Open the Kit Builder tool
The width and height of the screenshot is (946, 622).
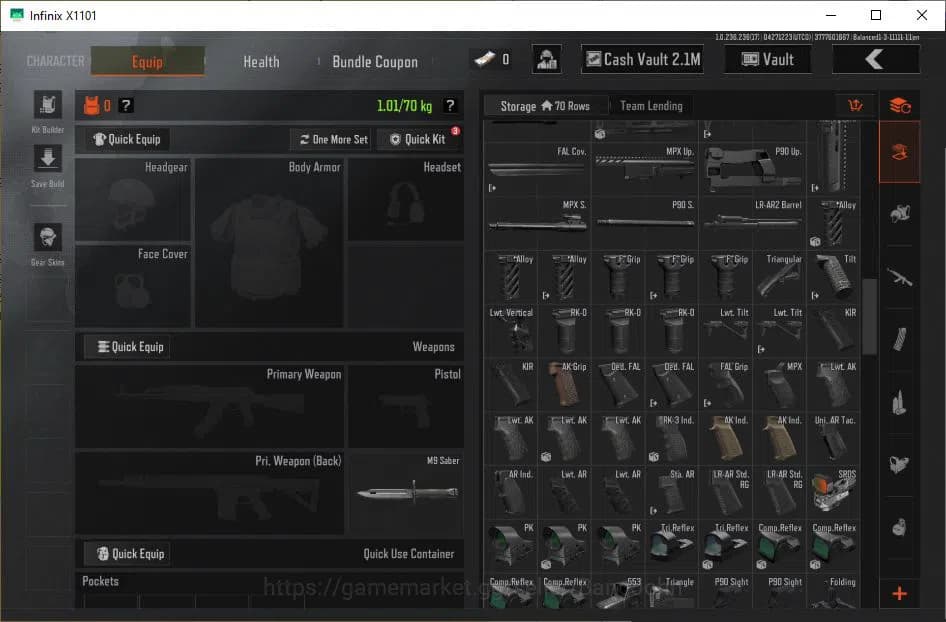[x=47, y=106]
